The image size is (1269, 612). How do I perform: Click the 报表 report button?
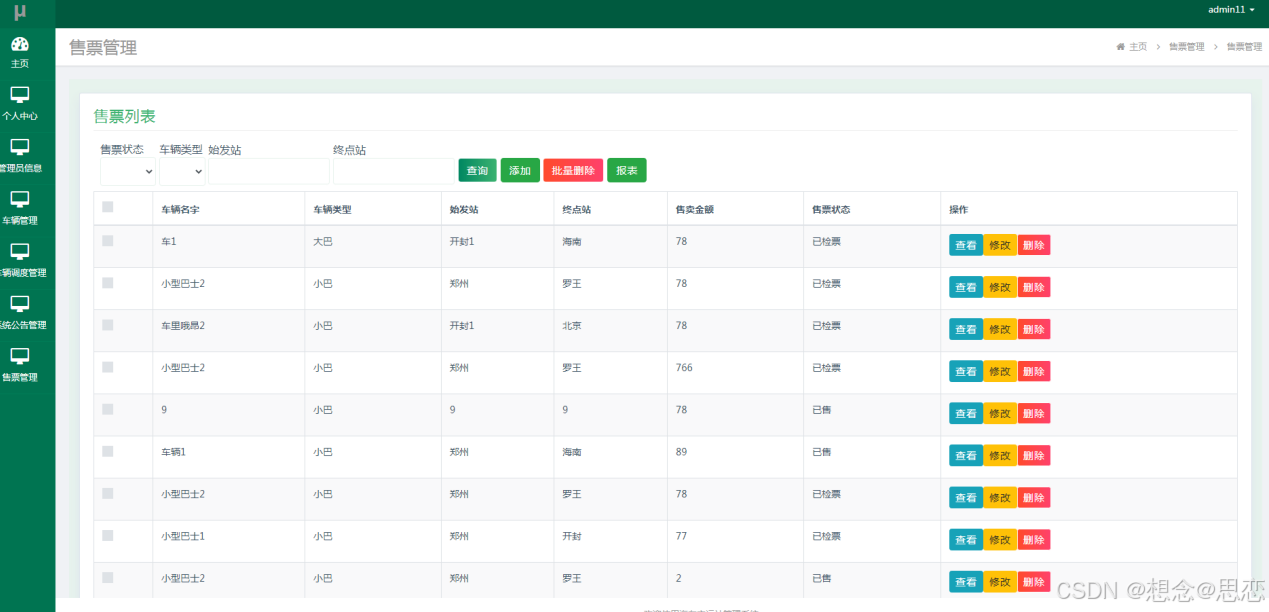pyautogui.click(x=627, y=171)
